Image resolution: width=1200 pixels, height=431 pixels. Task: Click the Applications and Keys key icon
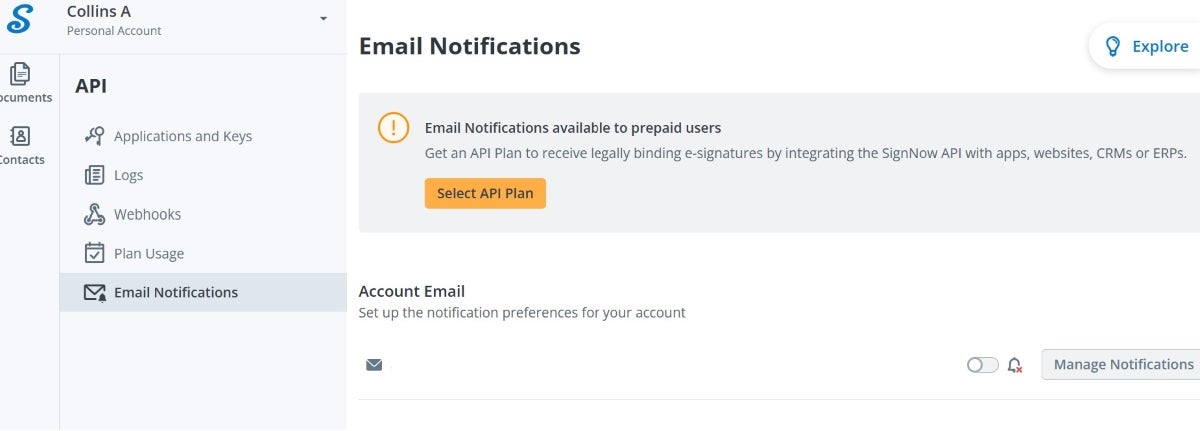tap(95, 136)
